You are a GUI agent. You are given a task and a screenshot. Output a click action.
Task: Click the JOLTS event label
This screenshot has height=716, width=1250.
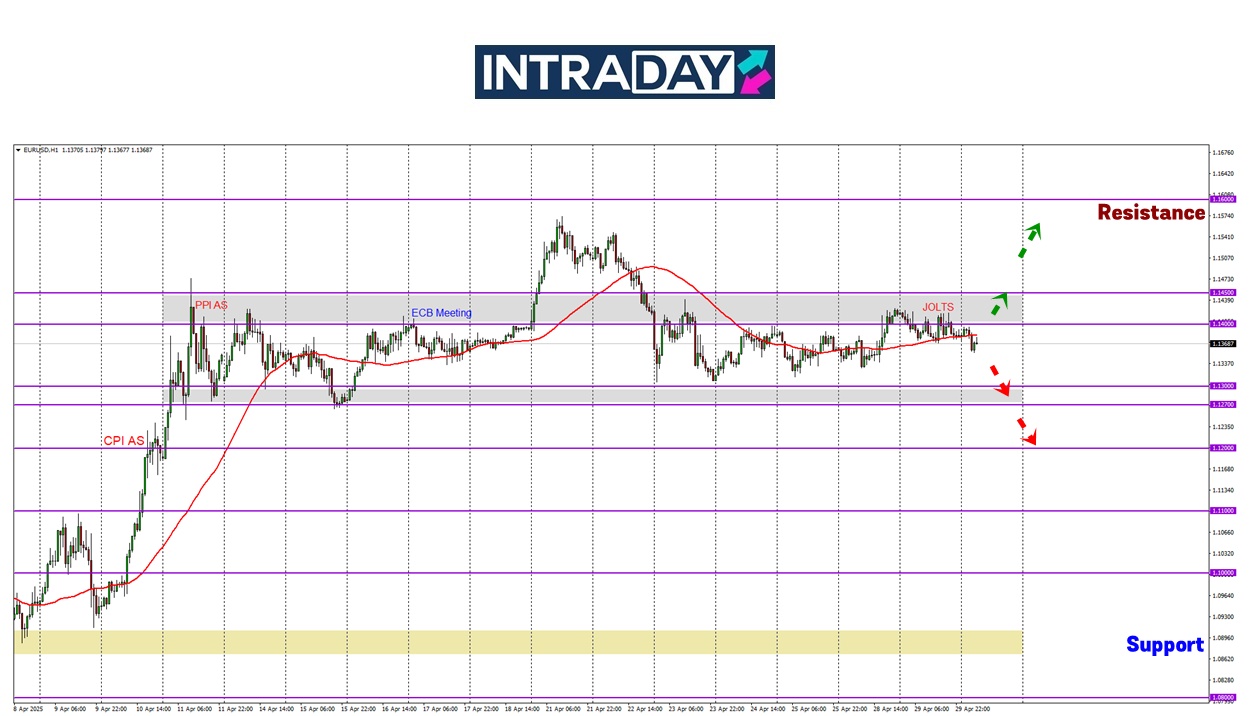click(938, 307)
